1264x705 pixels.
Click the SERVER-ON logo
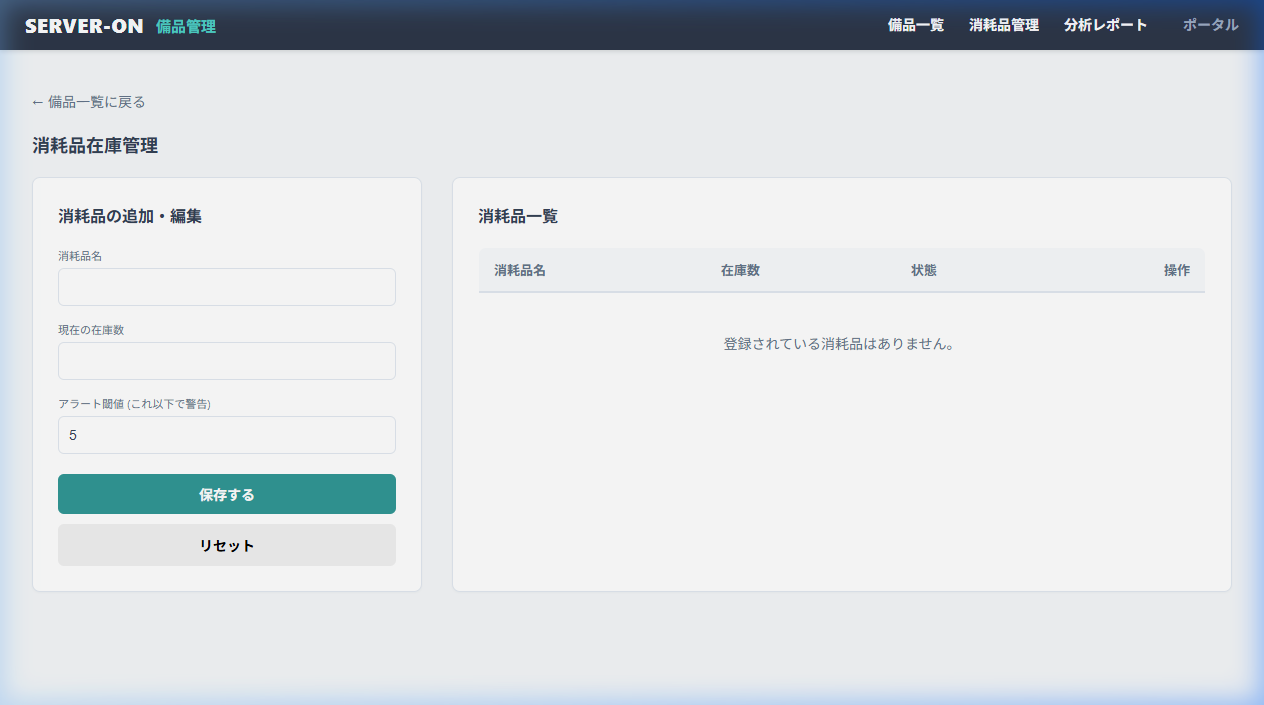[x=83, y=24]
